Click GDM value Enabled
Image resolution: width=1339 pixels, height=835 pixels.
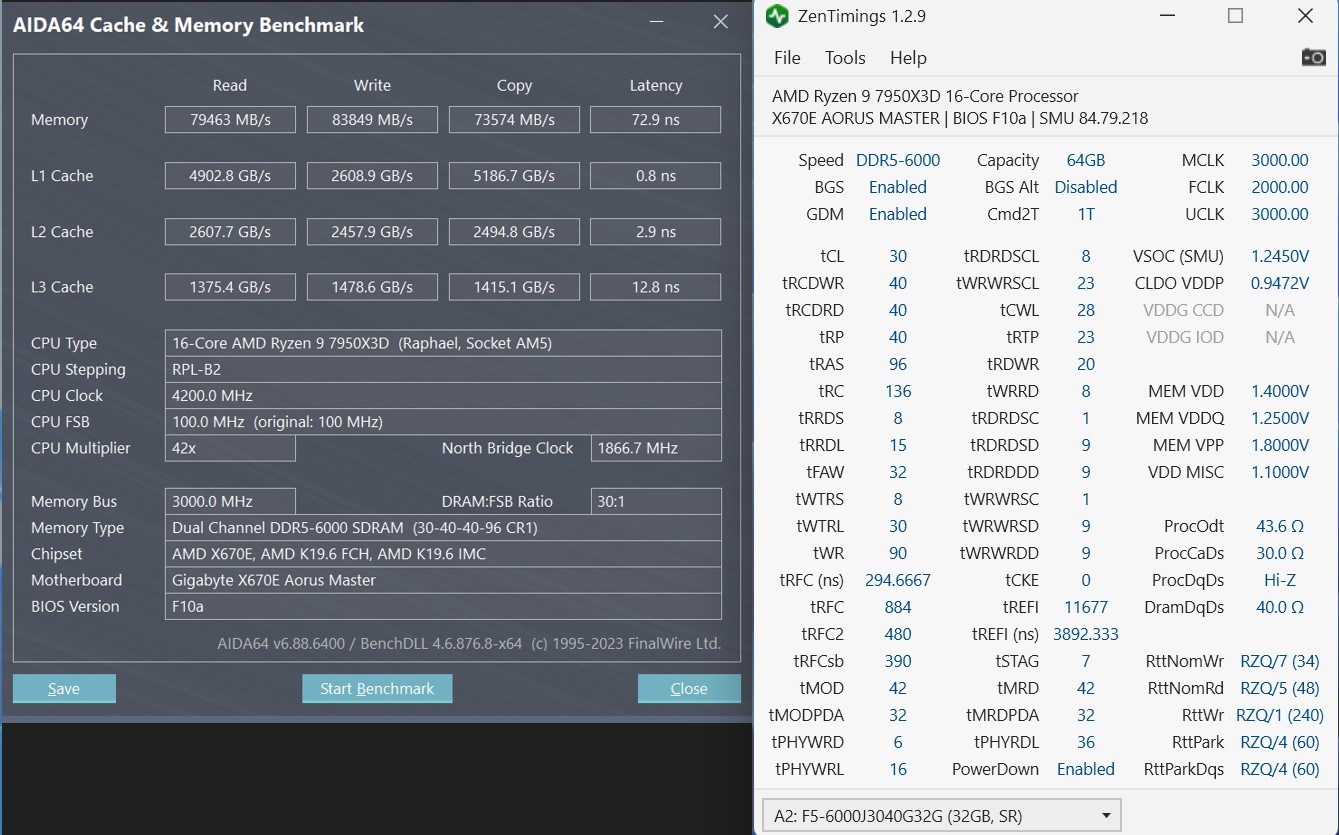click(x=898, y=214)
